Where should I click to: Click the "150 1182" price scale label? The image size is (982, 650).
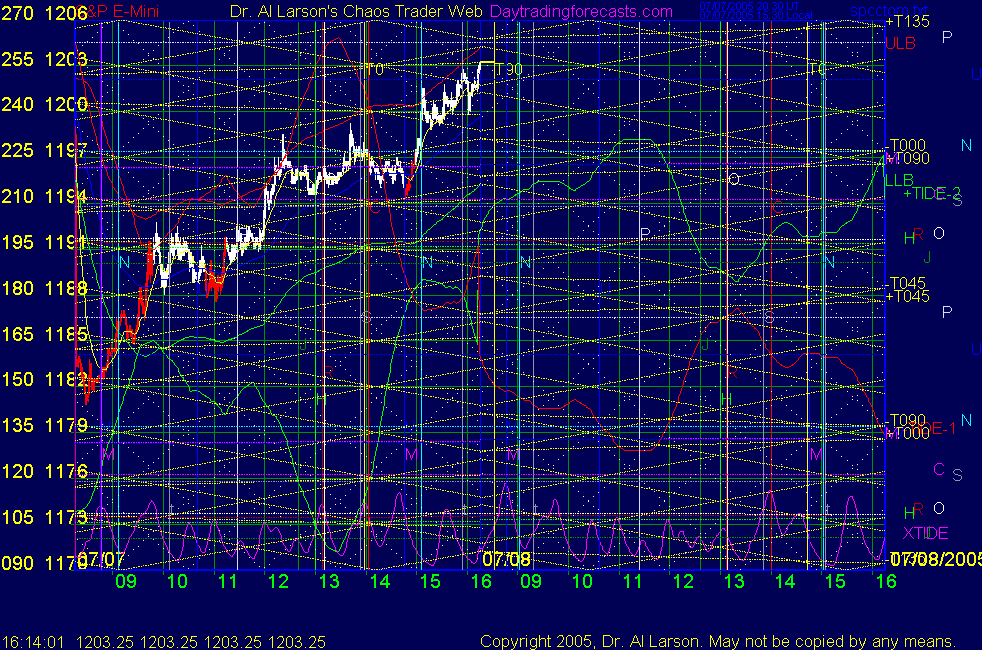pos(44,379)
